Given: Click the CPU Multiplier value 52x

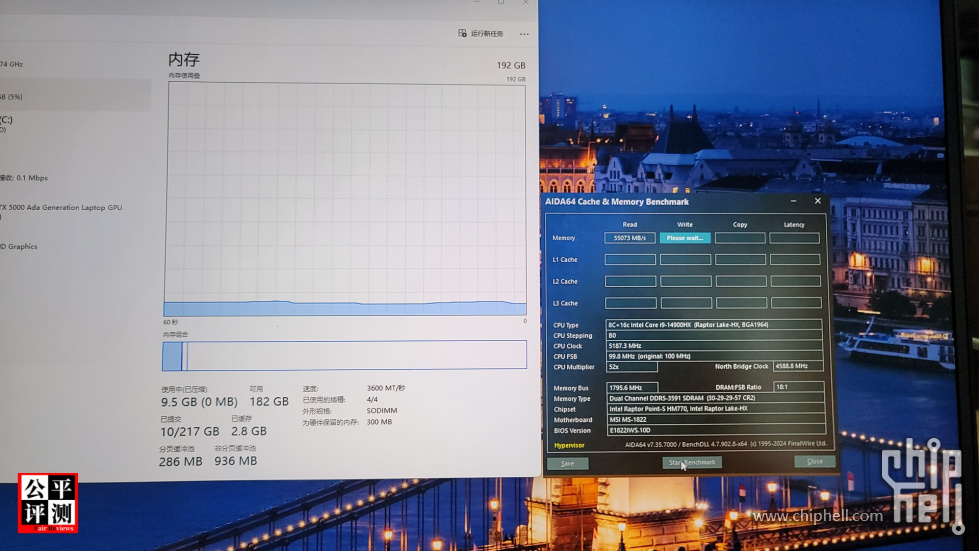Looking at the screenshot, I should pos(631,367).
